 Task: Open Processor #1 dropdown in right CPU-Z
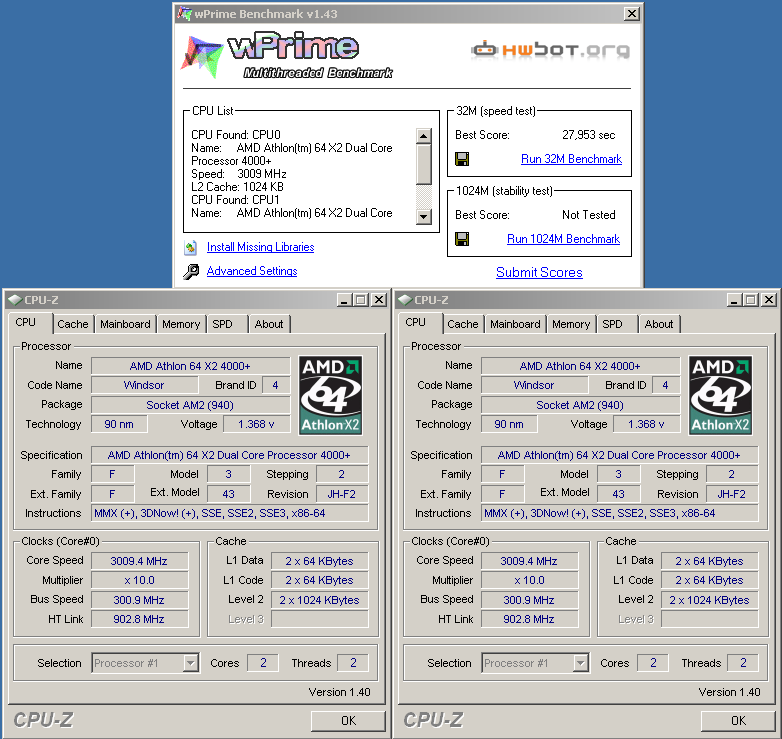535,663
